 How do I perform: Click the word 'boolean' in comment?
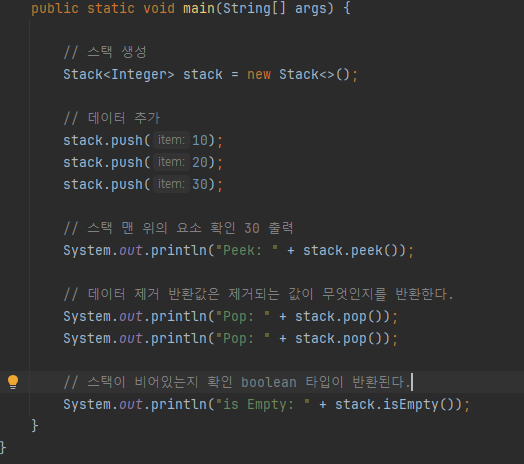[269, 382]
